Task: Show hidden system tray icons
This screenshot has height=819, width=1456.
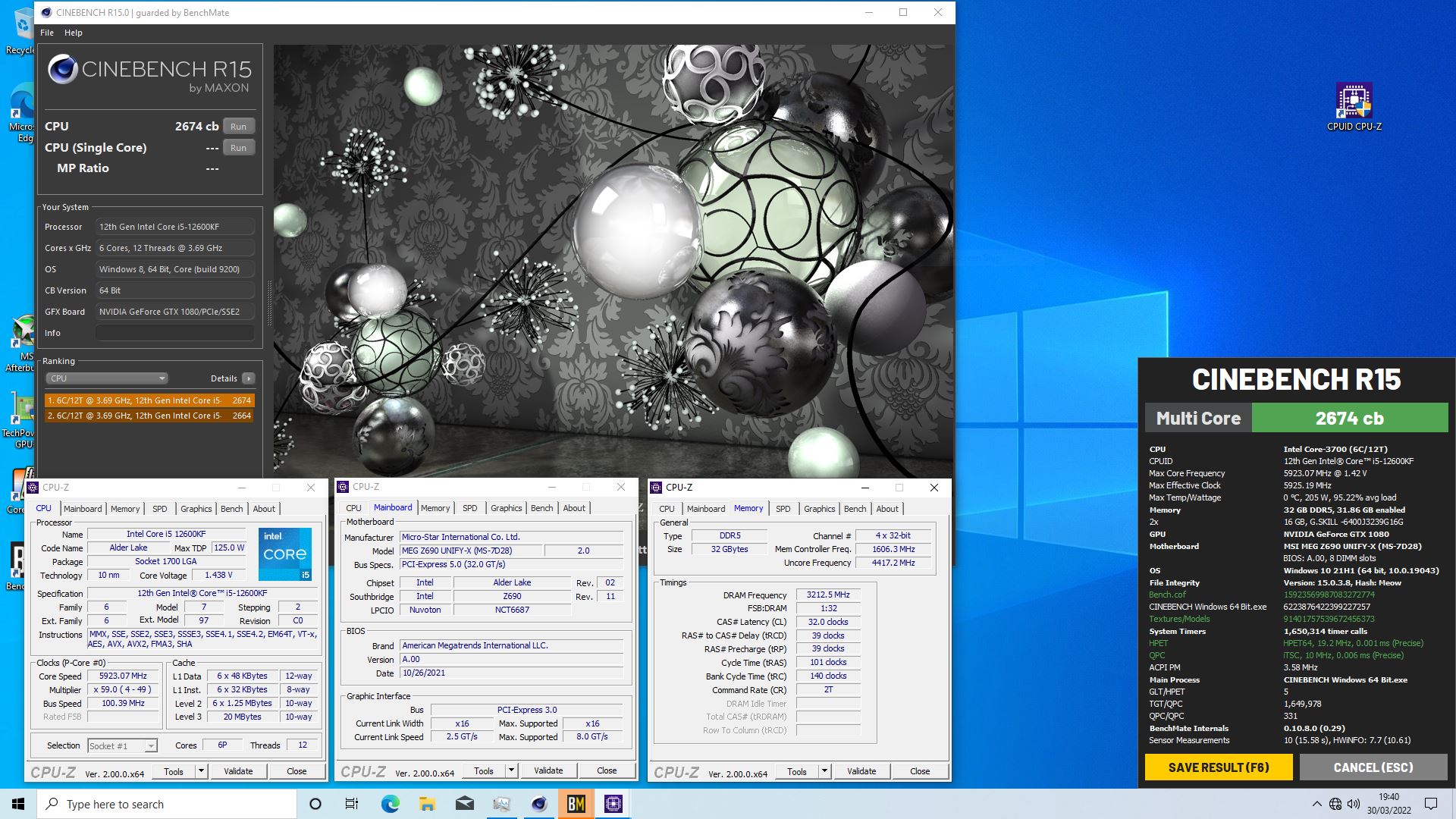Action: tap(1316, 804)
